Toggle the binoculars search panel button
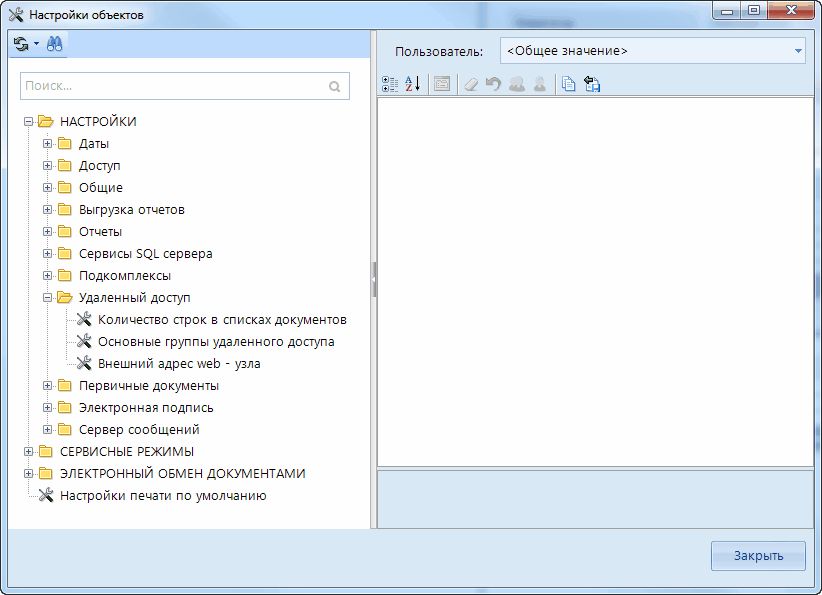The image size is (822, 595). tap(55, 44)
